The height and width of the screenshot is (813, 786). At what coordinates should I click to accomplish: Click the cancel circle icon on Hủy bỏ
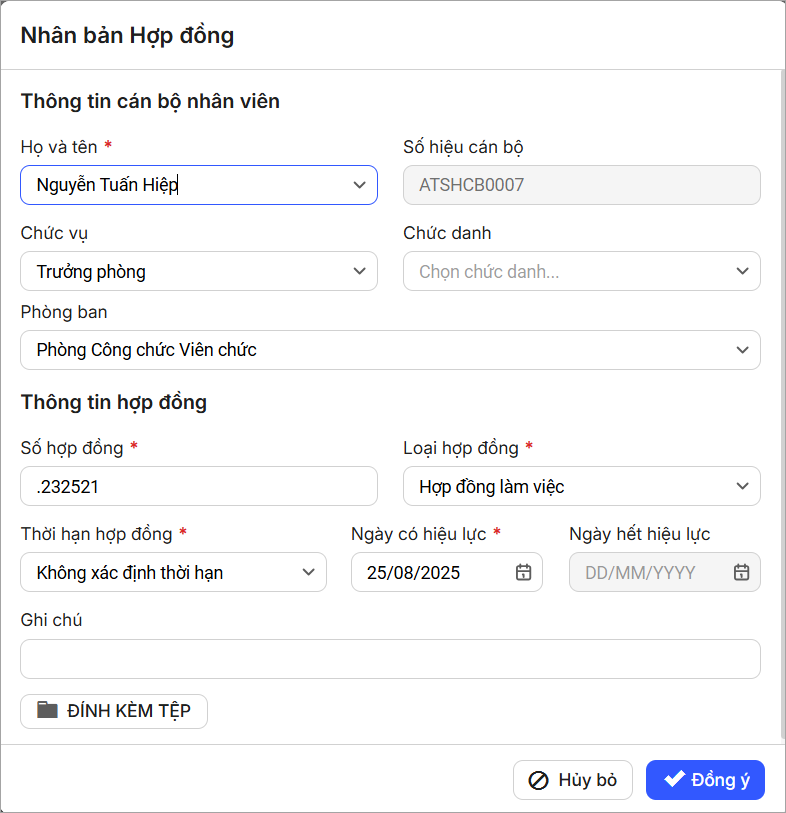[538, 781]
